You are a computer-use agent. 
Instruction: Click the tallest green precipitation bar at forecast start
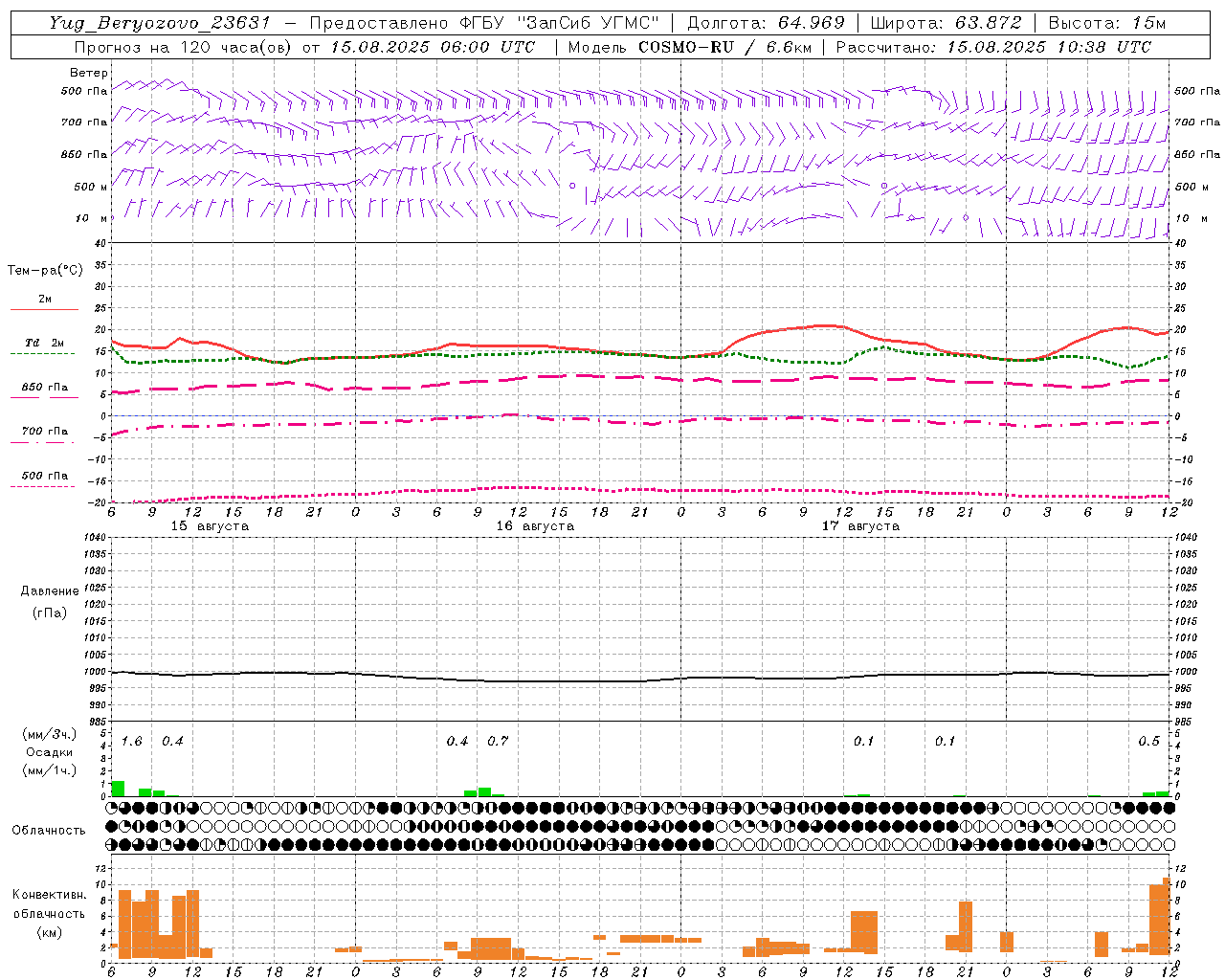pyautogui.click(x=118, y=789)
